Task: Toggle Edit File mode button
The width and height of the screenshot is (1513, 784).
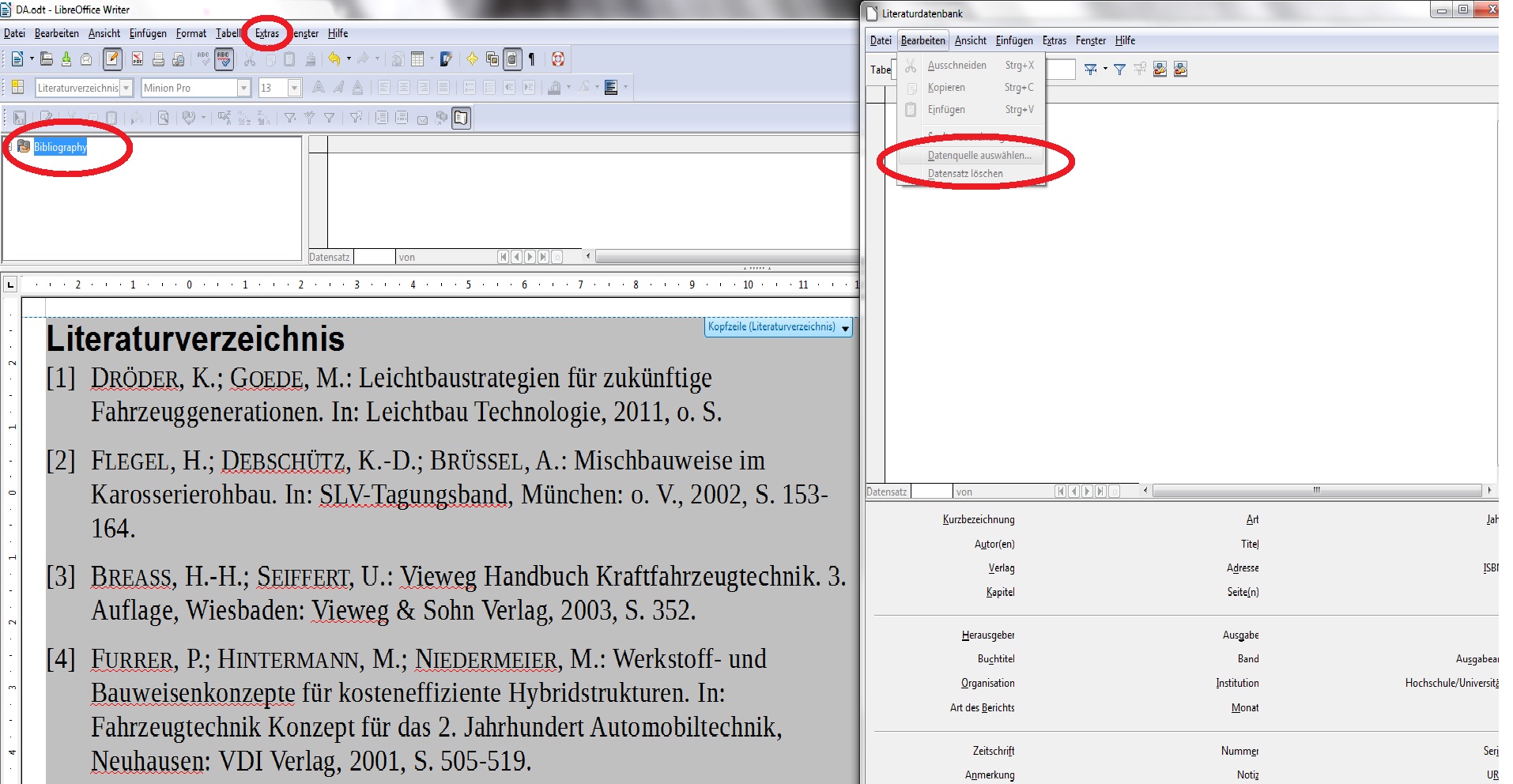Action: tap(112, 59)
